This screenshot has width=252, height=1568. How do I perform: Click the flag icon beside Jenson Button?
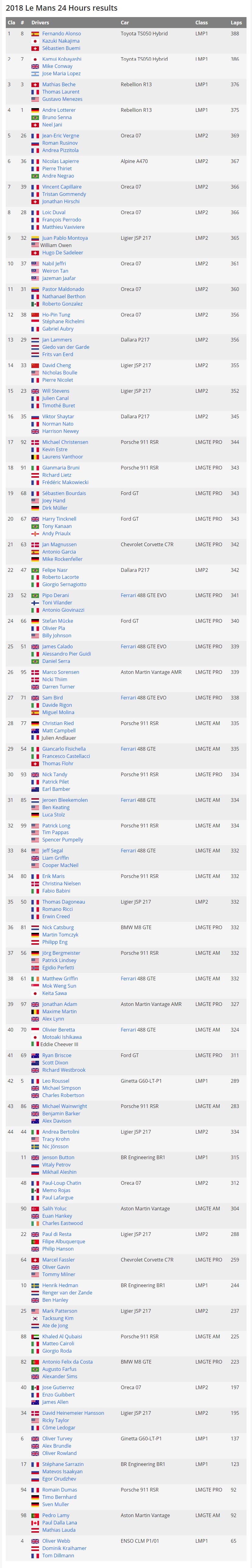pos(35,1157)
